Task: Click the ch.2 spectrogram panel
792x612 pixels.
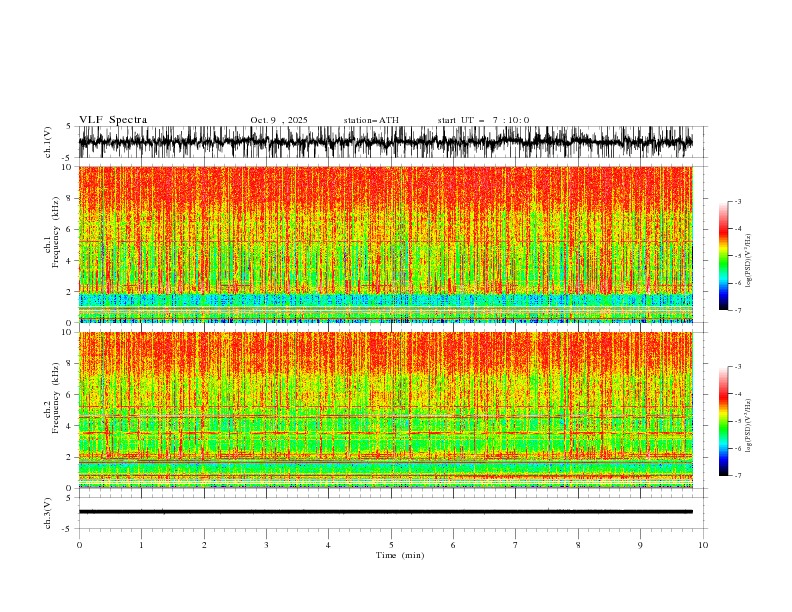Action: coord(385,410)
